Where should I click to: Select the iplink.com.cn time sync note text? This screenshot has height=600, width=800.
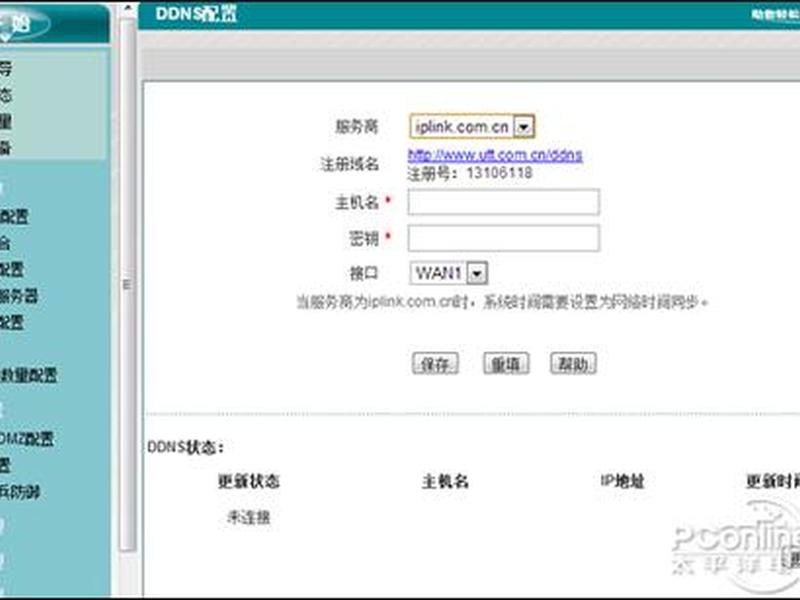click(x=502, y=302)
